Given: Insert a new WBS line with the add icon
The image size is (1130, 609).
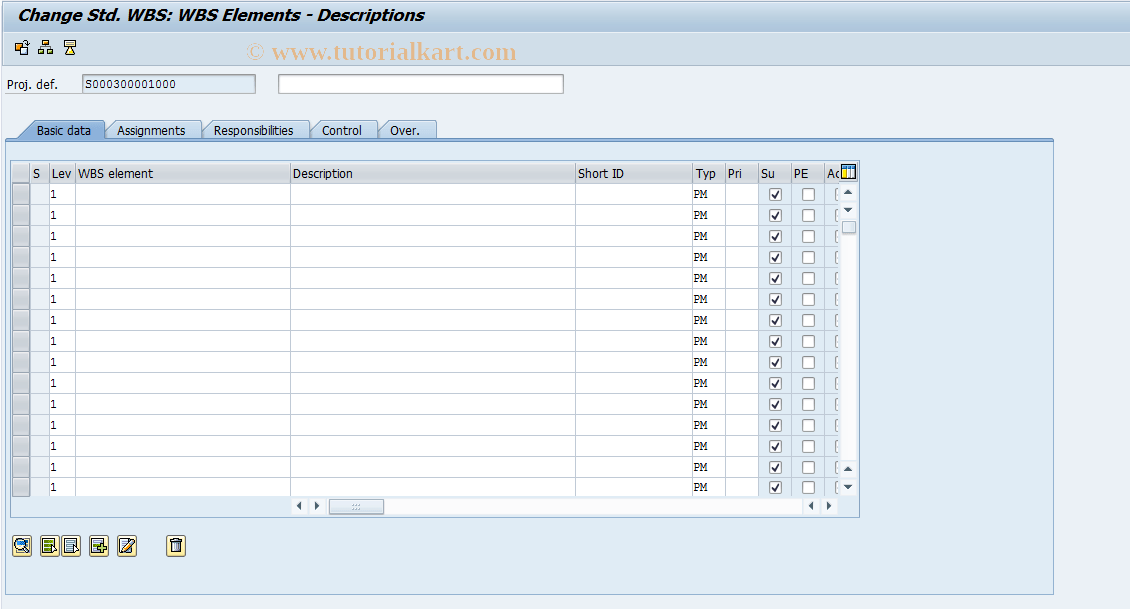Looking at the screenshot, I should (98, 546).
